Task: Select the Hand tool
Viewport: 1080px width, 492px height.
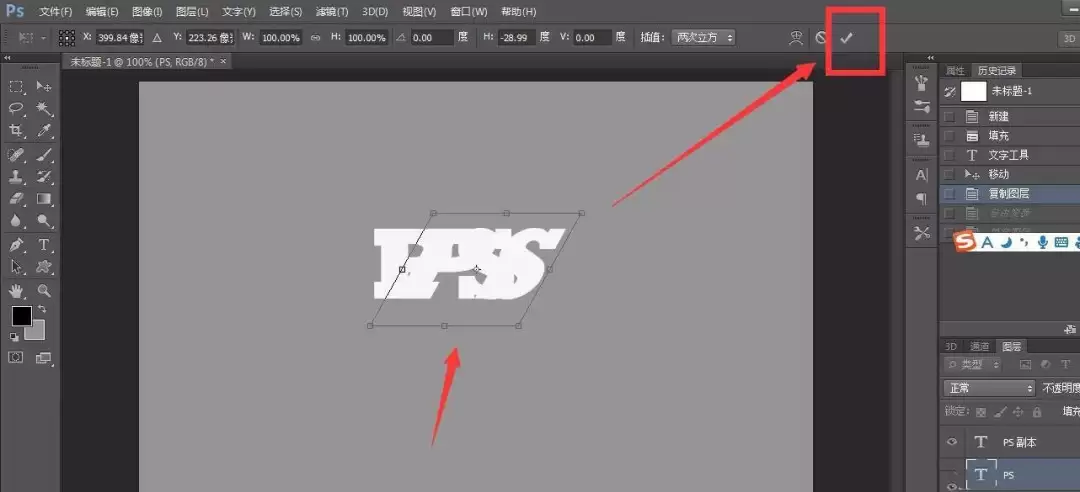Action: 17,291
